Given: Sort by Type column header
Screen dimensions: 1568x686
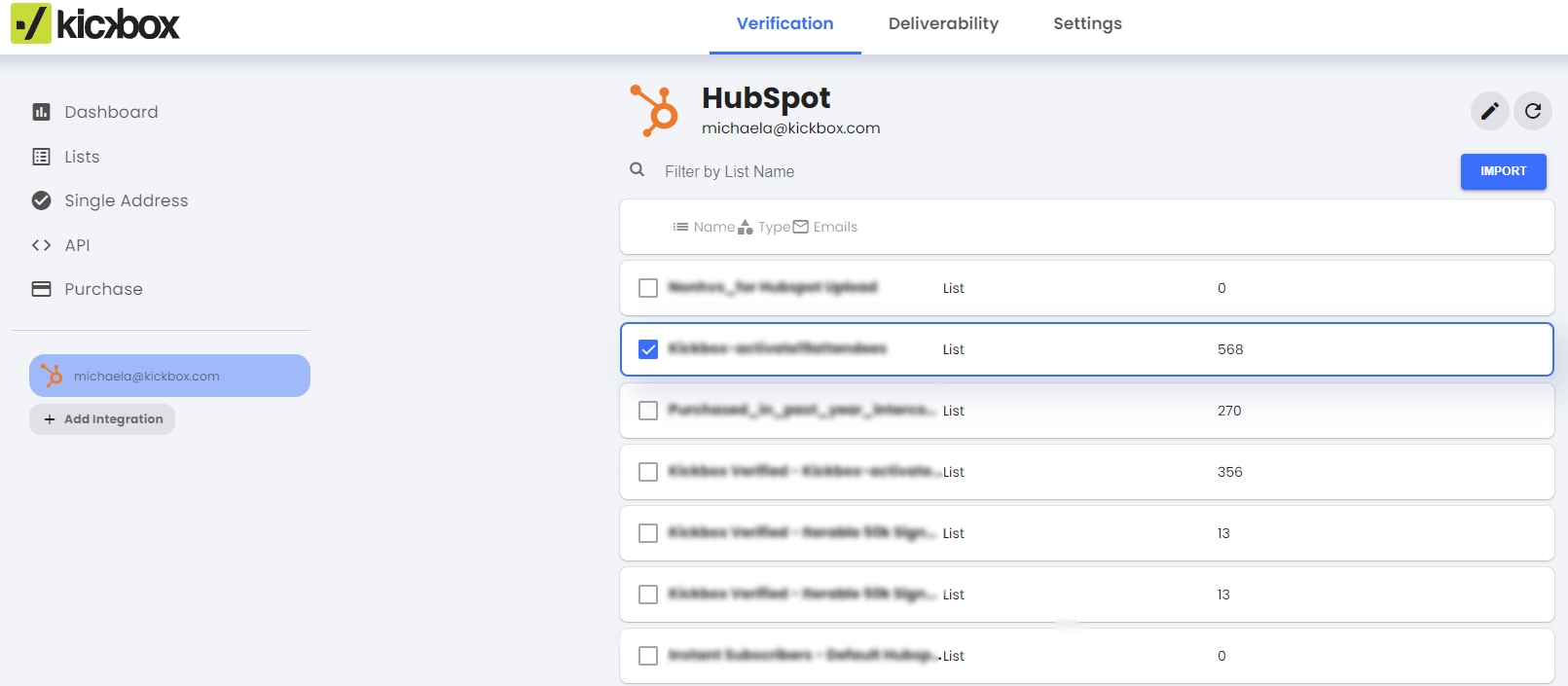Looking at the screenshot, I should tap(765, 227).
